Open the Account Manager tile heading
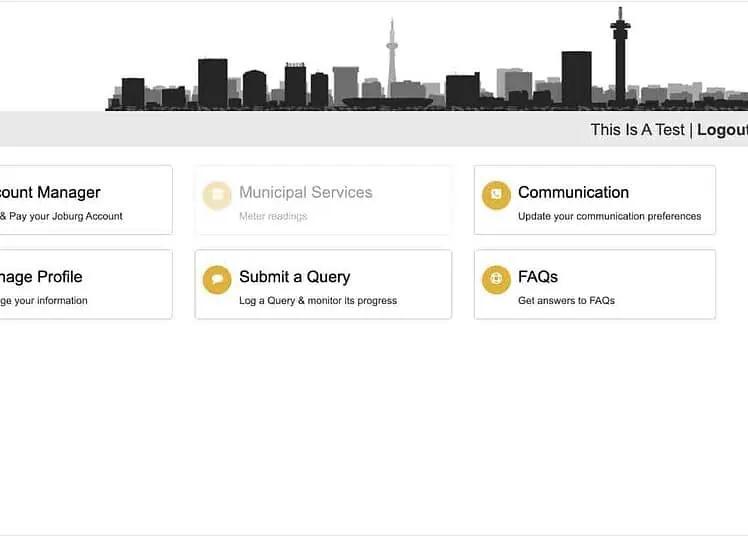 tap(50, 192)
